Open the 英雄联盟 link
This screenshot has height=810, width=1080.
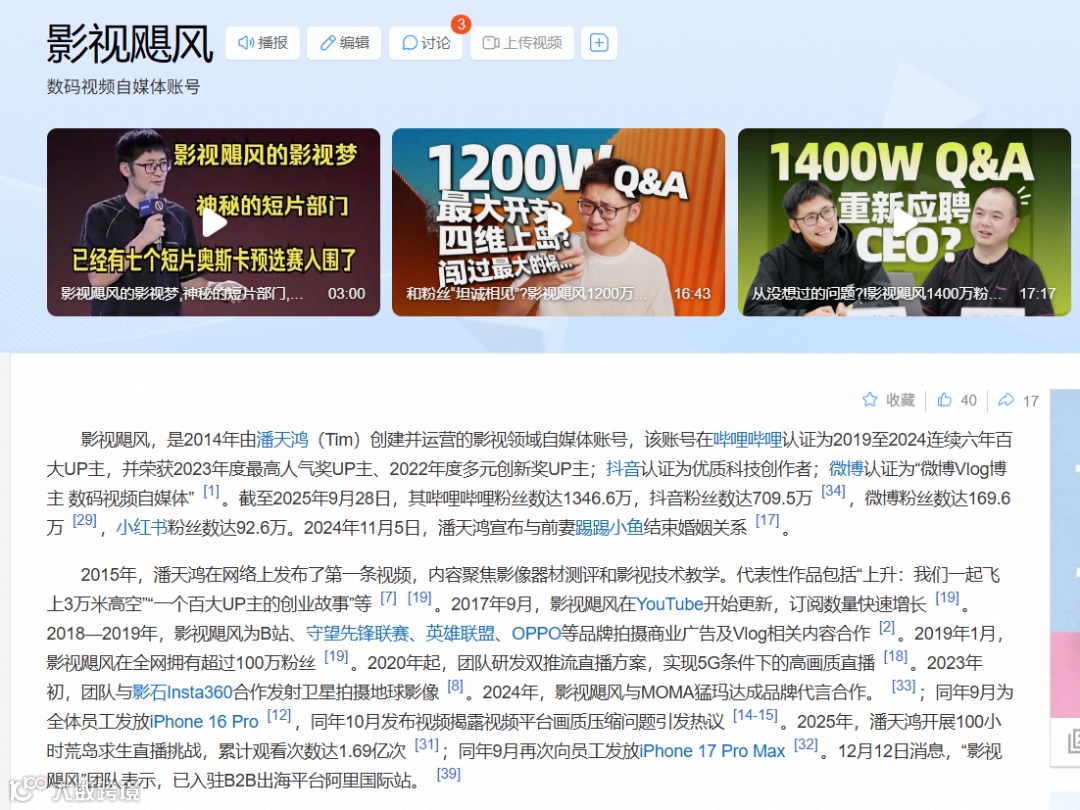pyautogui.click(x=460, y=633)
